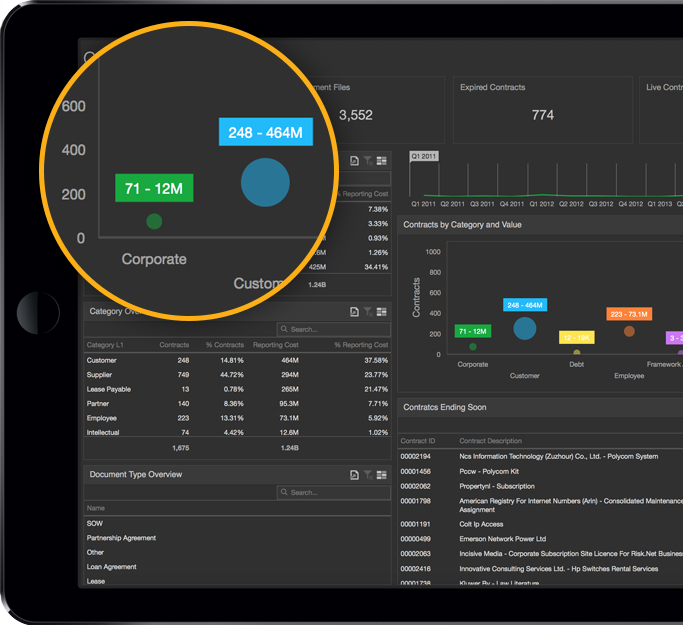Click the orange Employee bubble in the chart
The height and width of the screenshot is (625, 683).
629,331
